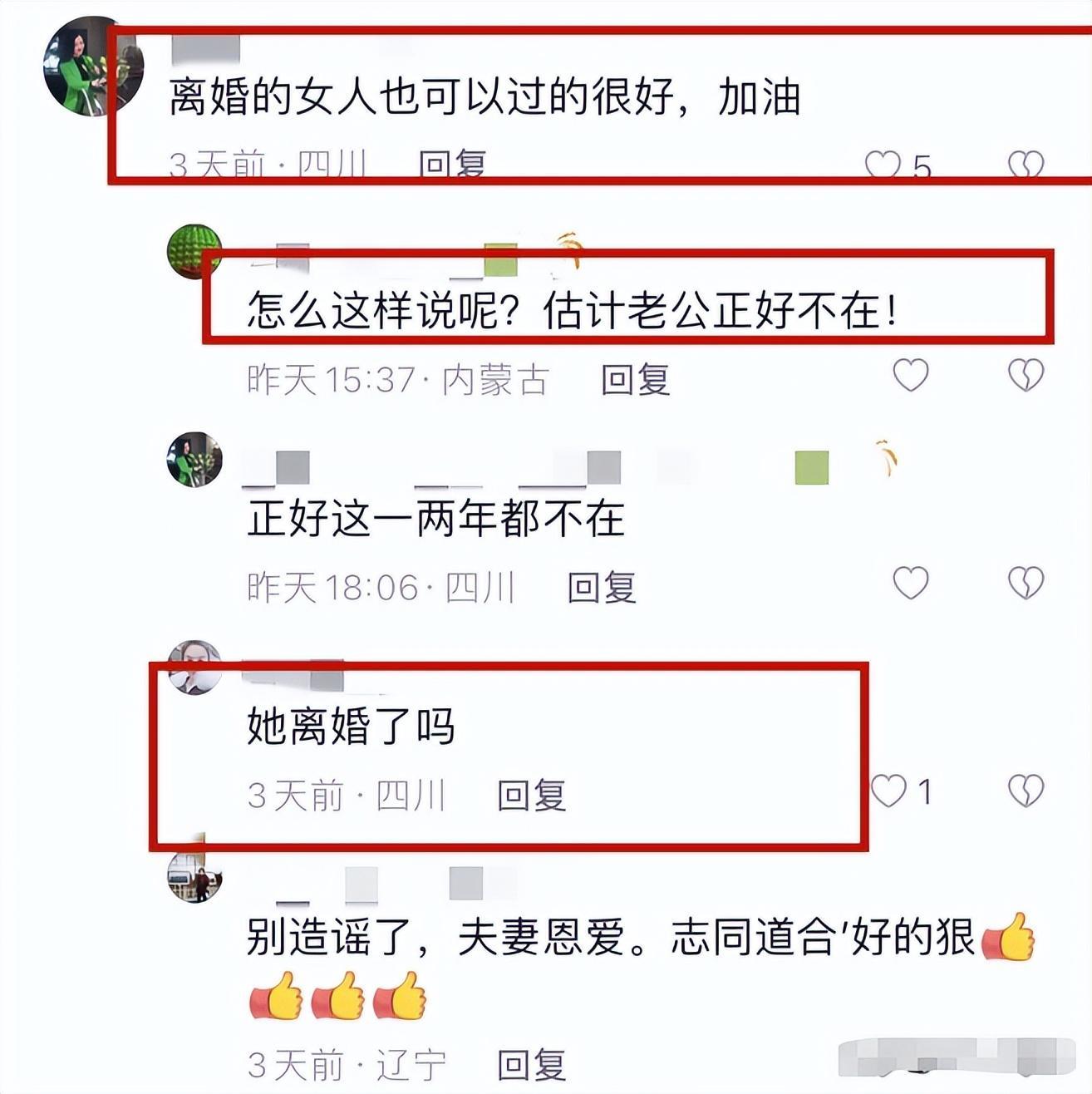This screenshot has height=1094, width=1092.
Task: Like the 怎么这样说呢 comment from 内蒙古
Action: coord(911,376)
